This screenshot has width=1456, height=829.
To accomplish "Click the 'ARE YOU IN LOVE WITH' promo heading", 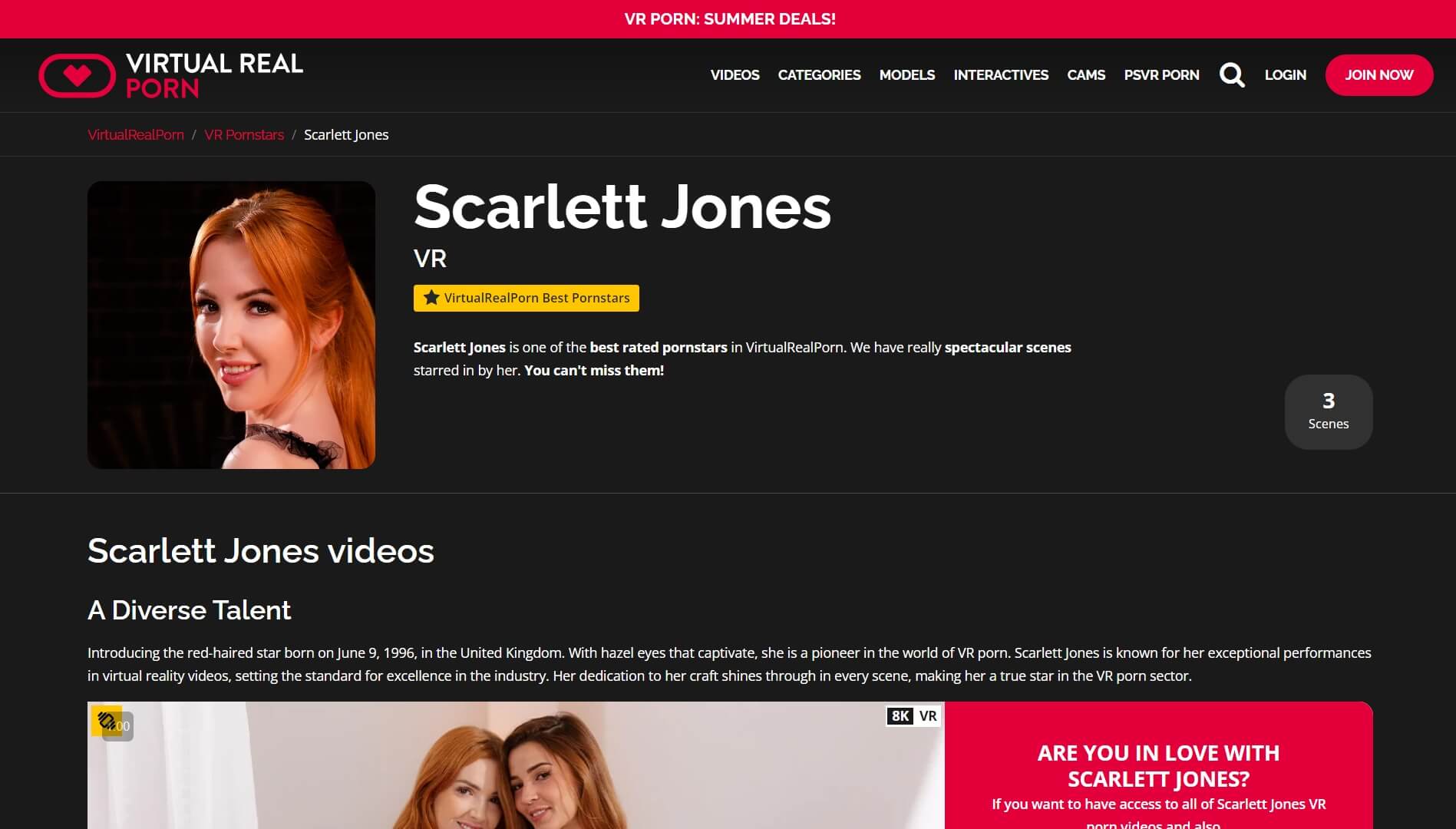I will tap(1158, 766).
